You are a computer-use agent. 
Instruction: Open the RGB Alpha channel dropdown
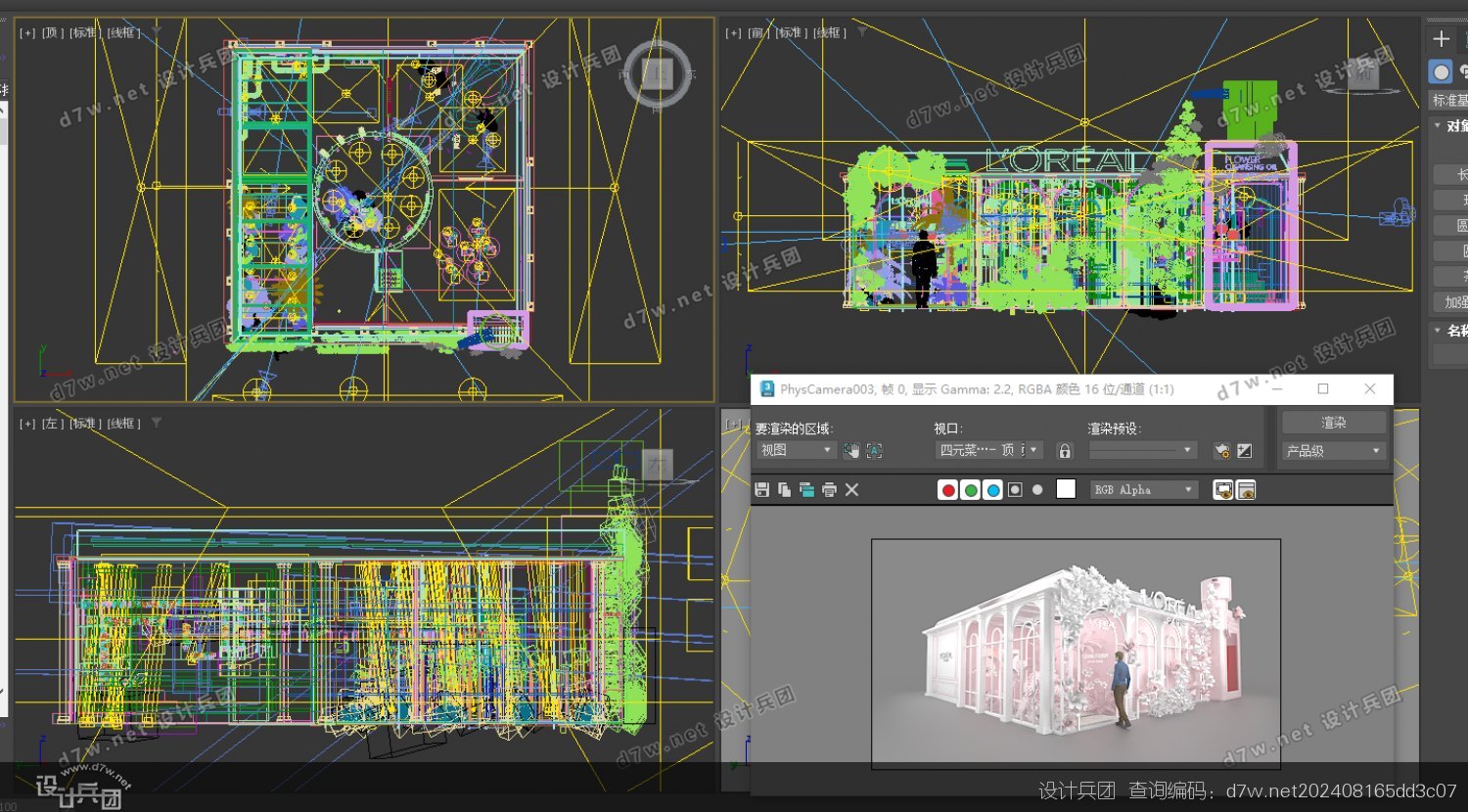click(x=1144, y=490)
